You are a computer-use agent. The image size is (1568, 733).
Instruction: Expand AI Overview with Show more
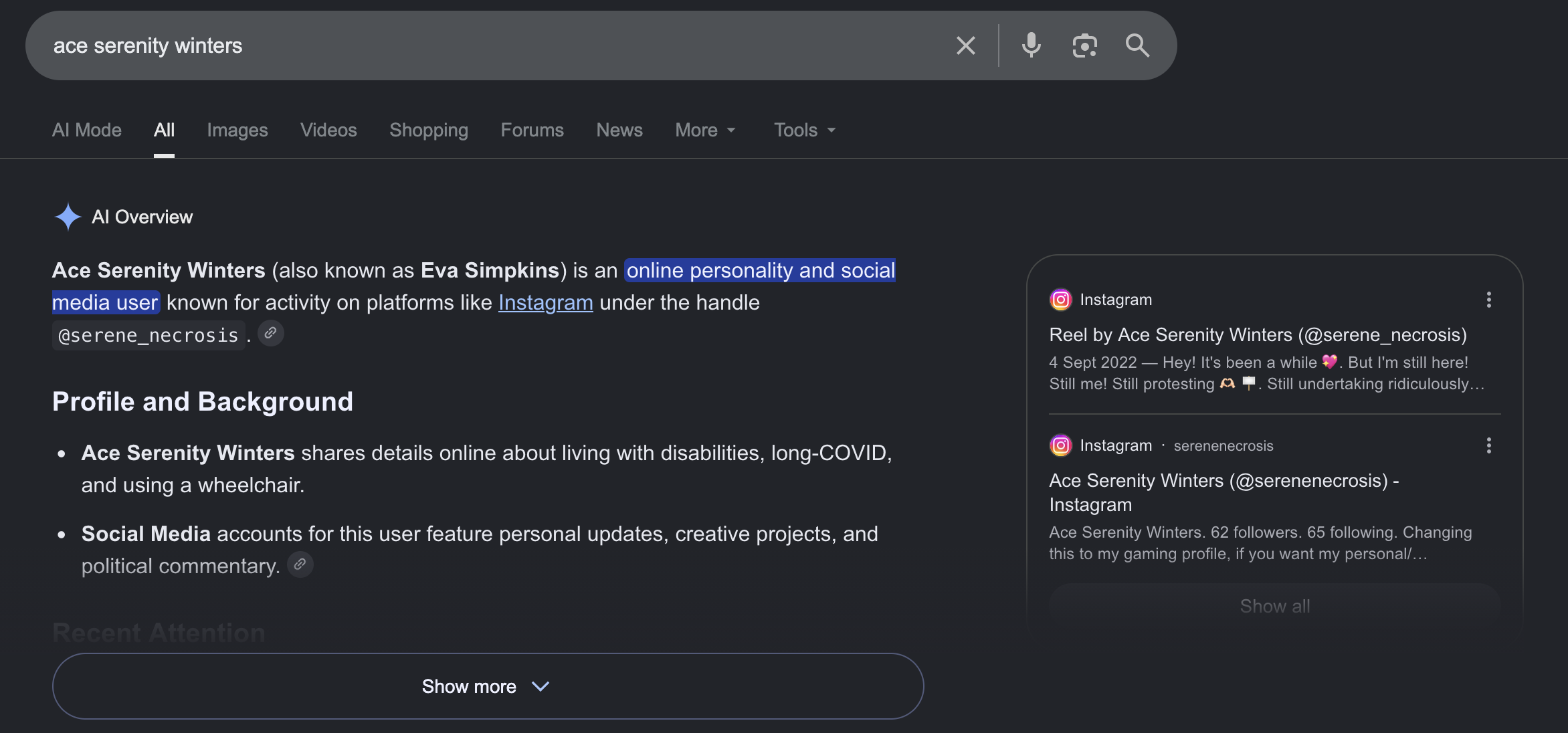click(x=488, y=686)
